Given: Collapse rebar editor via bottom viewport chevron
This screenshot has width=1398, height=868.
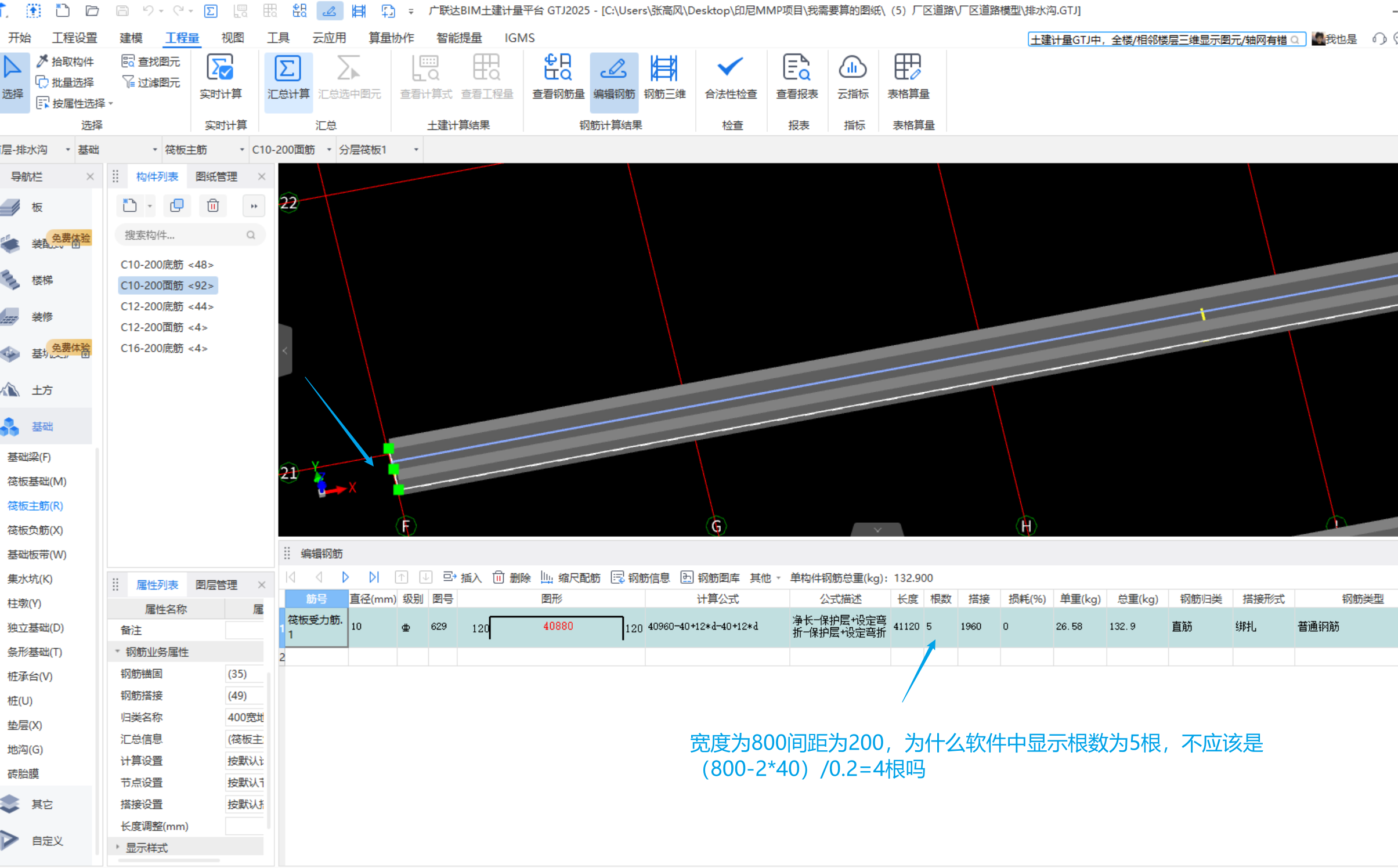Looking at the screenshot, I should click(877, 529).
